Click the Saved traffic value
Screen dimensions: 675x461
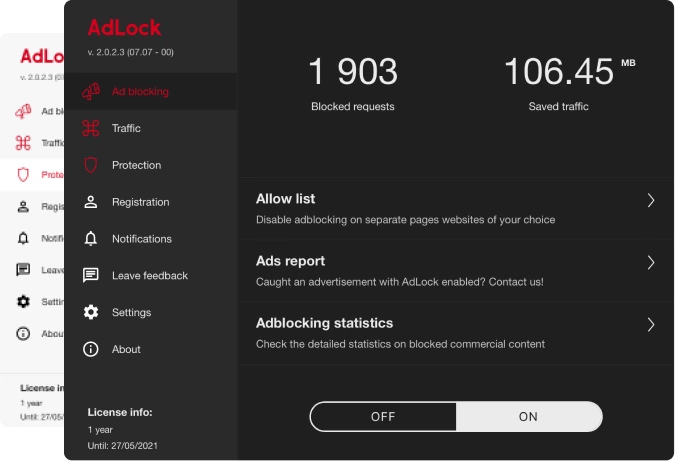click(559, 72)
